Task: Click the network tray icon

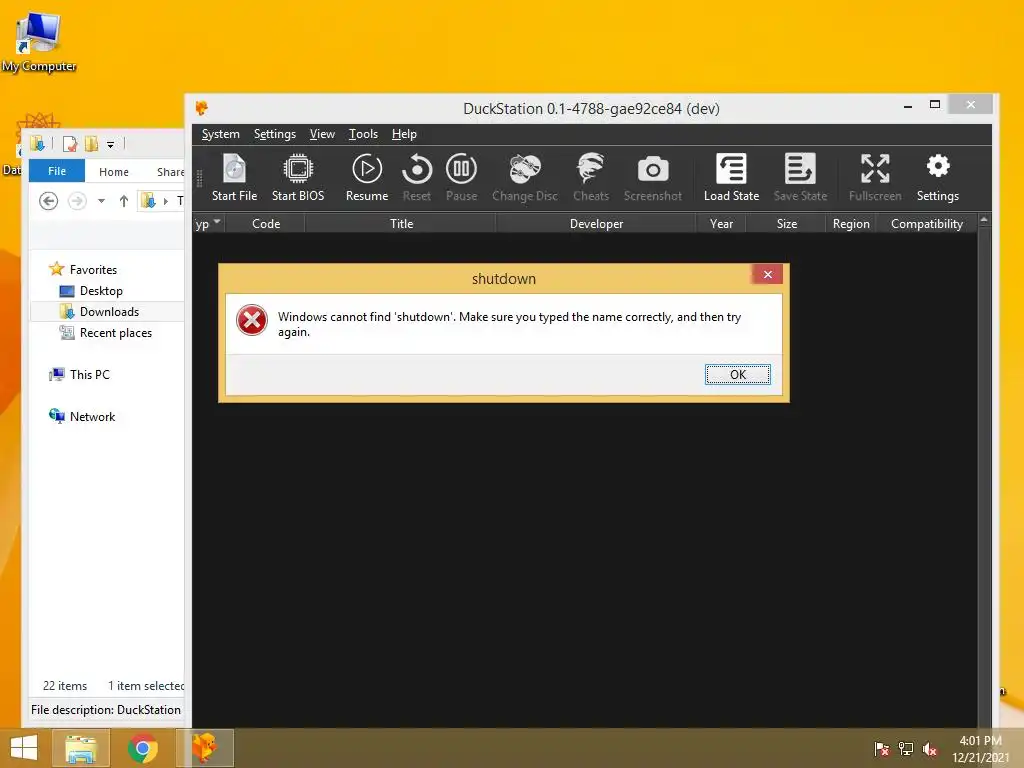Action: (905, 748)
